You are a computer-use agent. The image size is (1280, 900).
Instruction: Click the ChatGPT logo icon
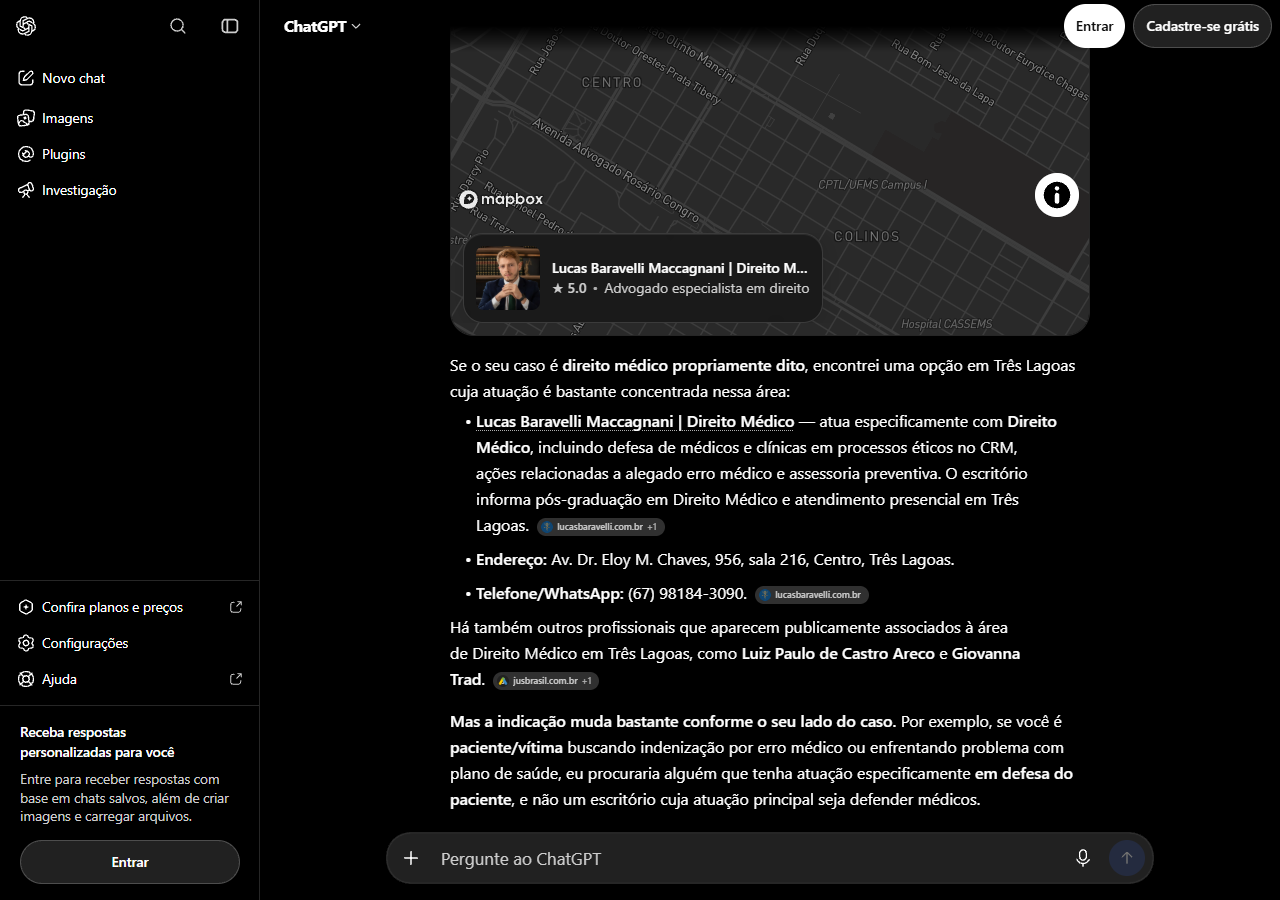click(26, 26)
